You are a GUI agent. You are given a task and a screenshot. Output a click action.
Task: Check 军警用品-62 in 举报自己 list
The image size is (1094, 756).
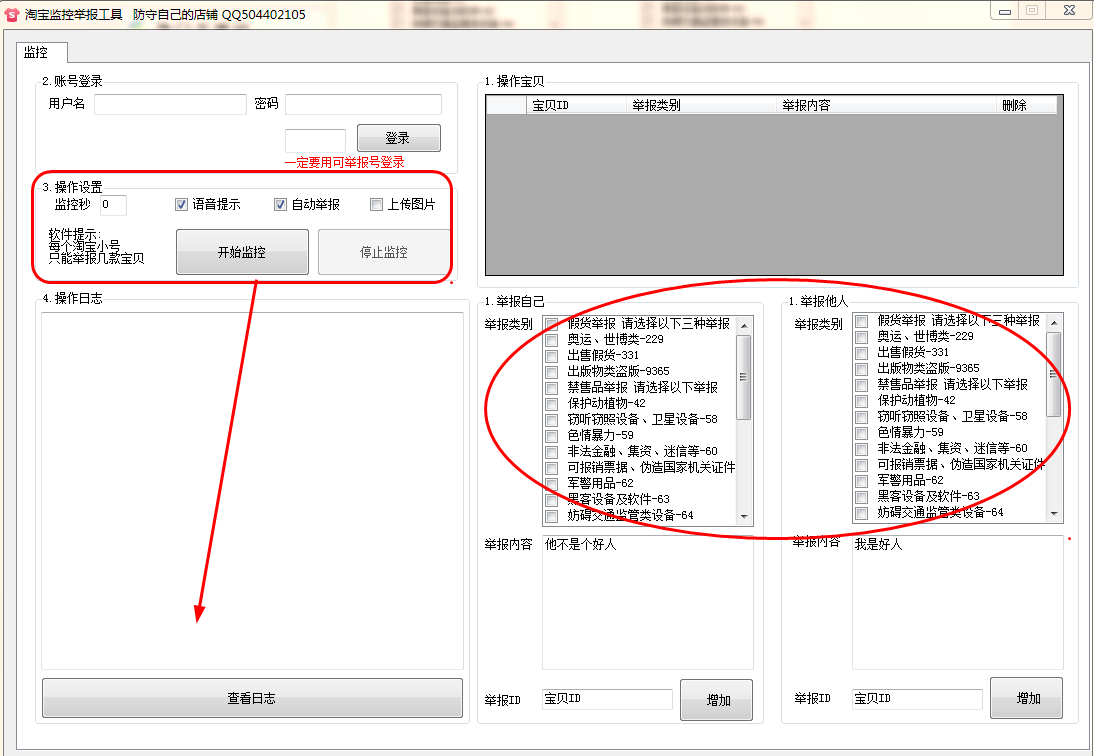click(551, 484)
